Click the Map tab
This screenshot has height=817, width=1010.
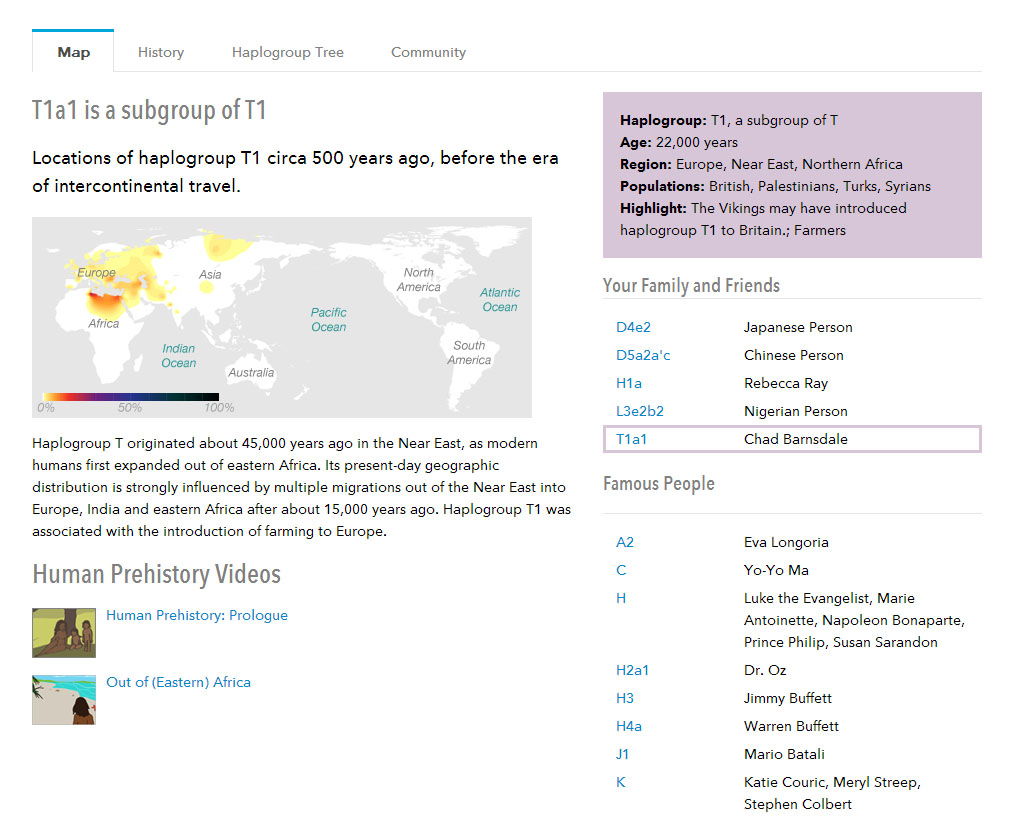pyautogui.click(x=73, y=52)
